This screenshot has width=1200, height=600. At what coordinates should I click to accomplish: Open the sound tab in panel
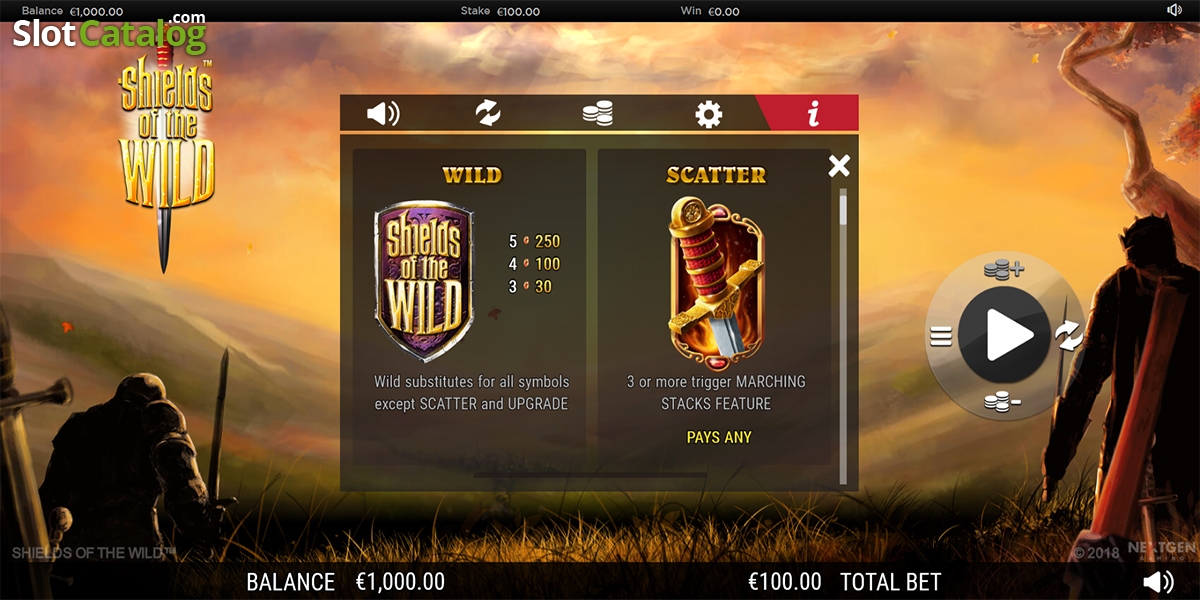(383, 113)
